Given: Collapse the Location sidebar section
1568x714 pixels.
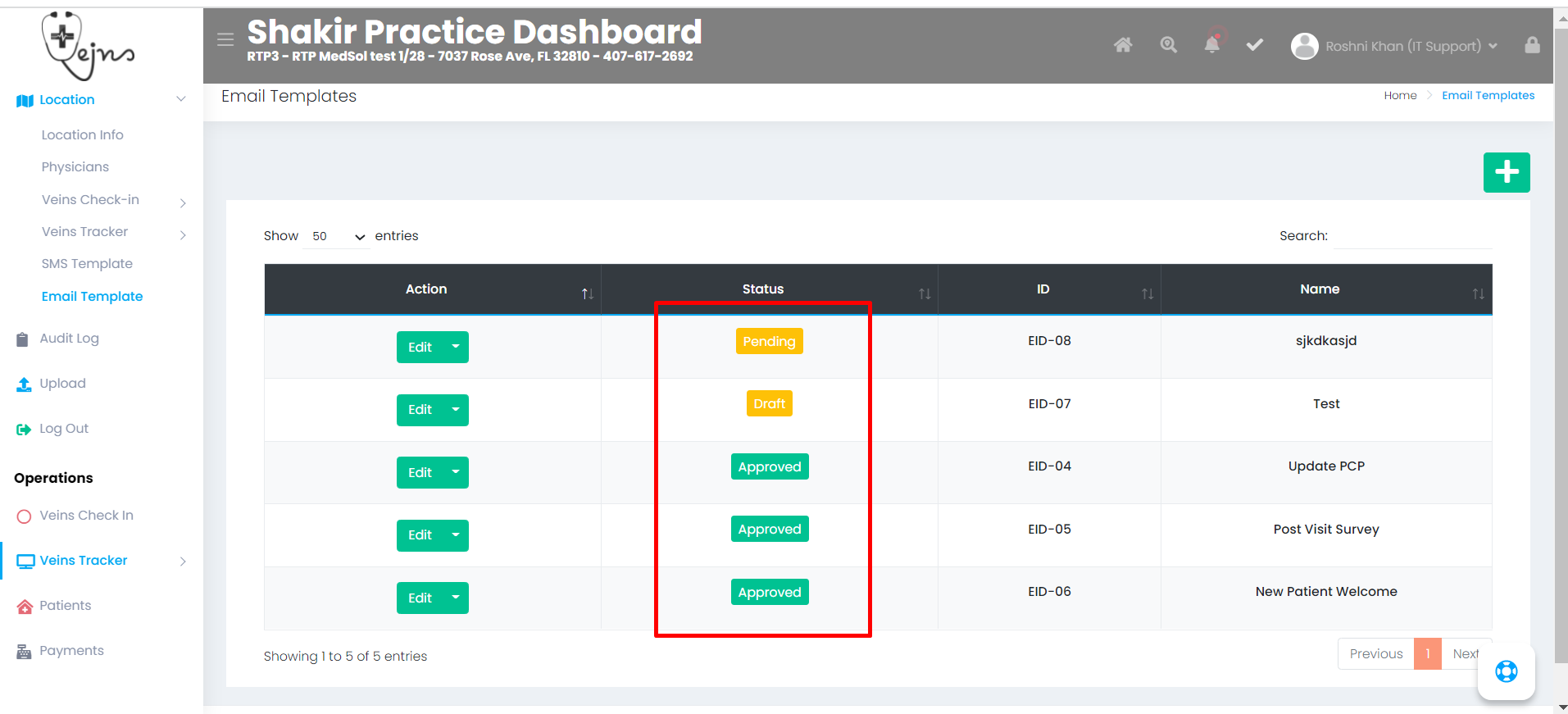Looking at the screenshot, I should pos(180,100).
